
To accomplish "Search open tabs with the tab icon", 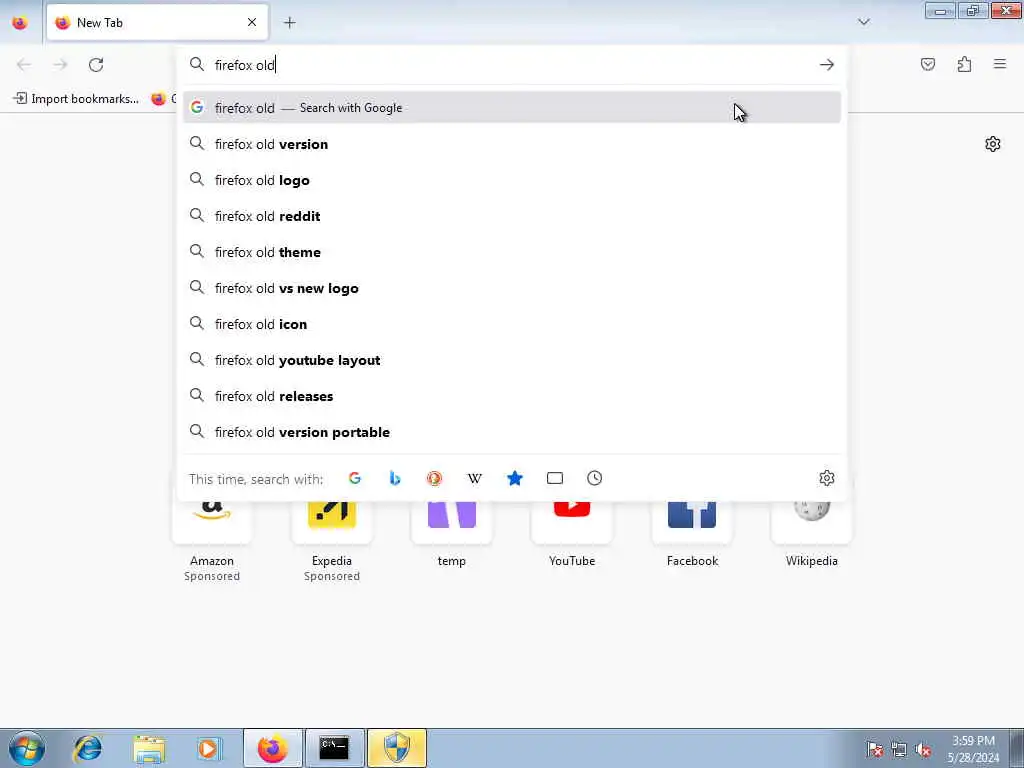I will [554, 478].
